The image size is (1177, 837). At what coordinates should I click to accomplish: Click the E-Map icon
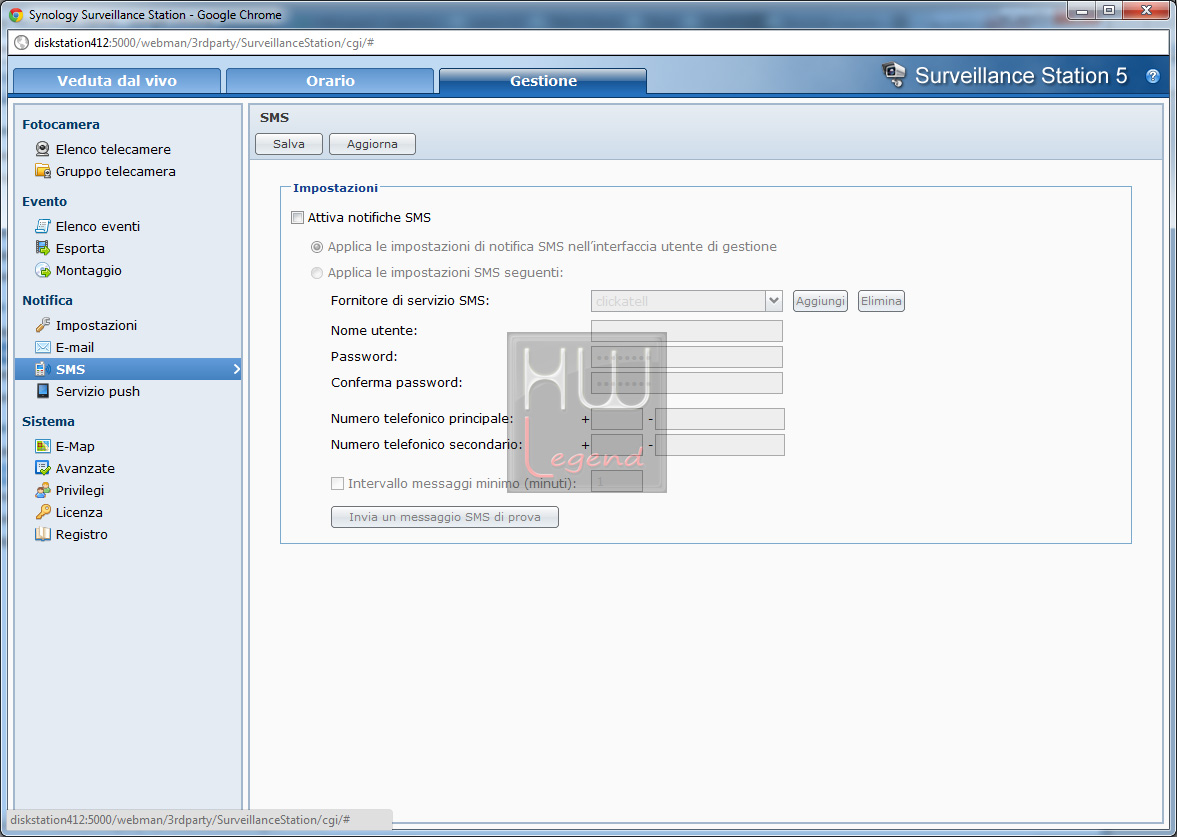tap(43, 445)
